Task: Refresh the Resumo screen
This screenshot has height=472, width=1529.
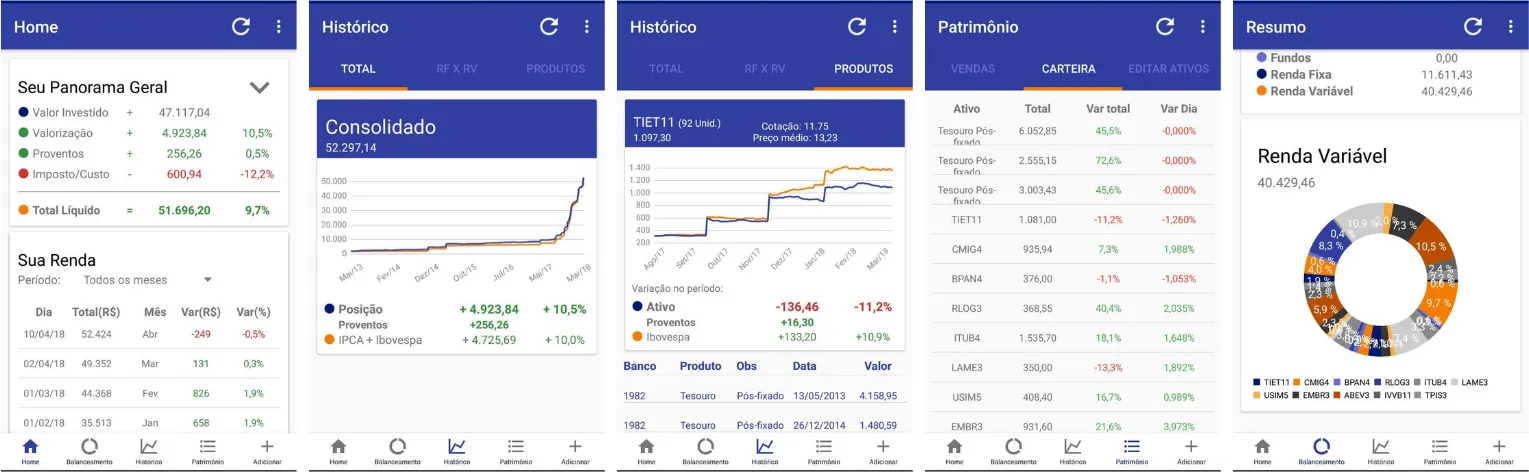Action: pyautogui.click(x=1473, y=27)
